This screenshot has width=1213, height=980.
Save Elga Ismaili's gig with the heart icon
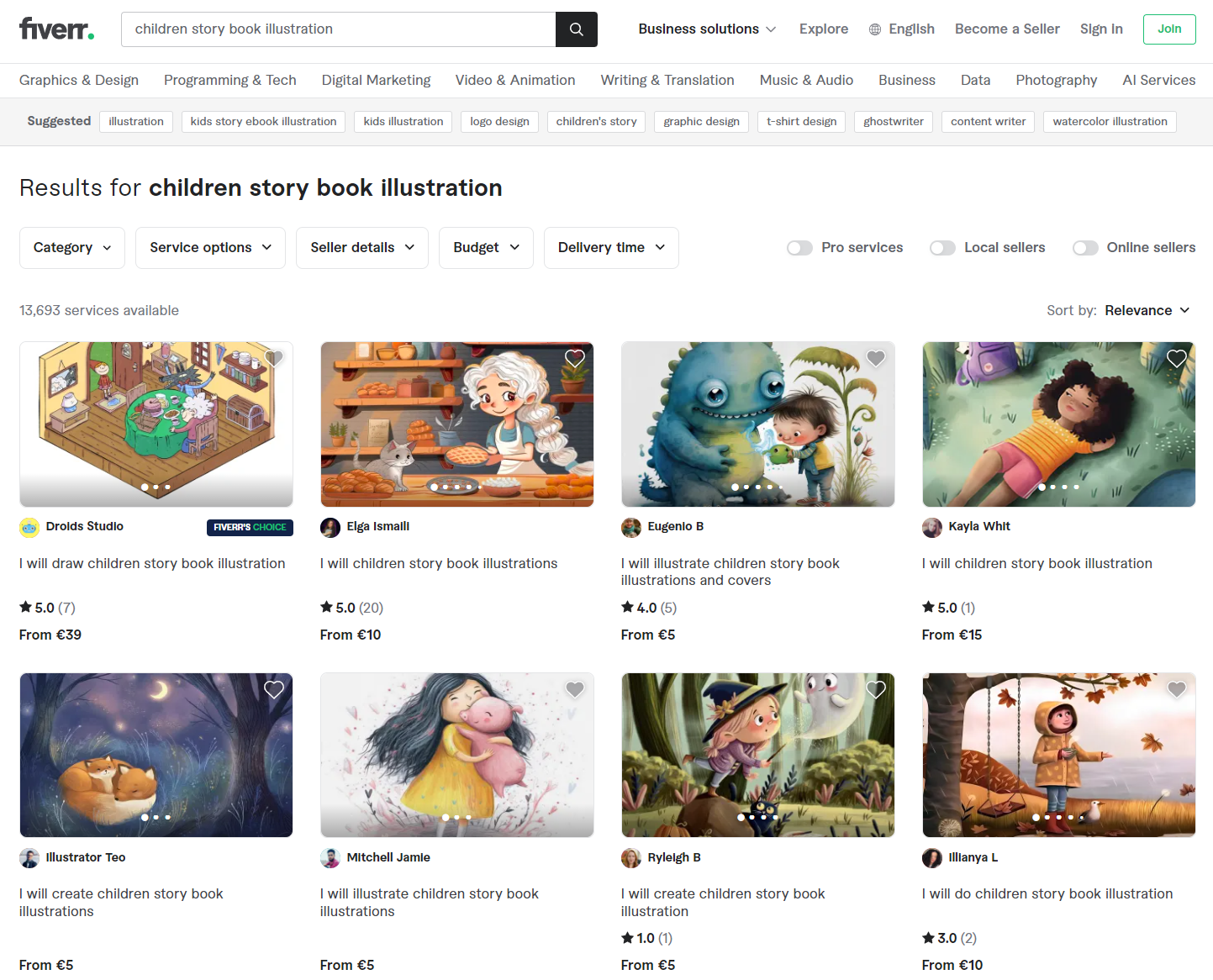[x=575, y=359]
